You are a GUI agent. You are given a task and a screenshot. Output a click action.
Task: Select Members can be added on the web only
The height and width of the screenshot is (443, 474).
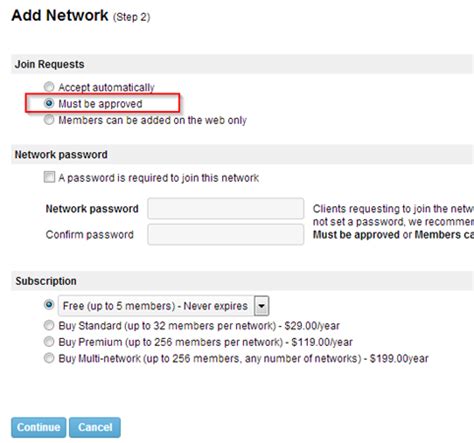click(49, 120)
